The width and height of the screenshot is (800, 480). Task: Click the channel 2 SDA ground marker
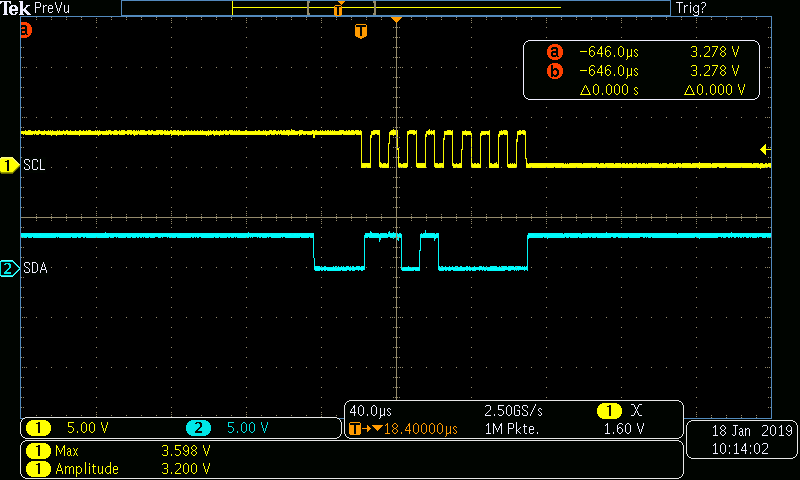click(9, 268)
